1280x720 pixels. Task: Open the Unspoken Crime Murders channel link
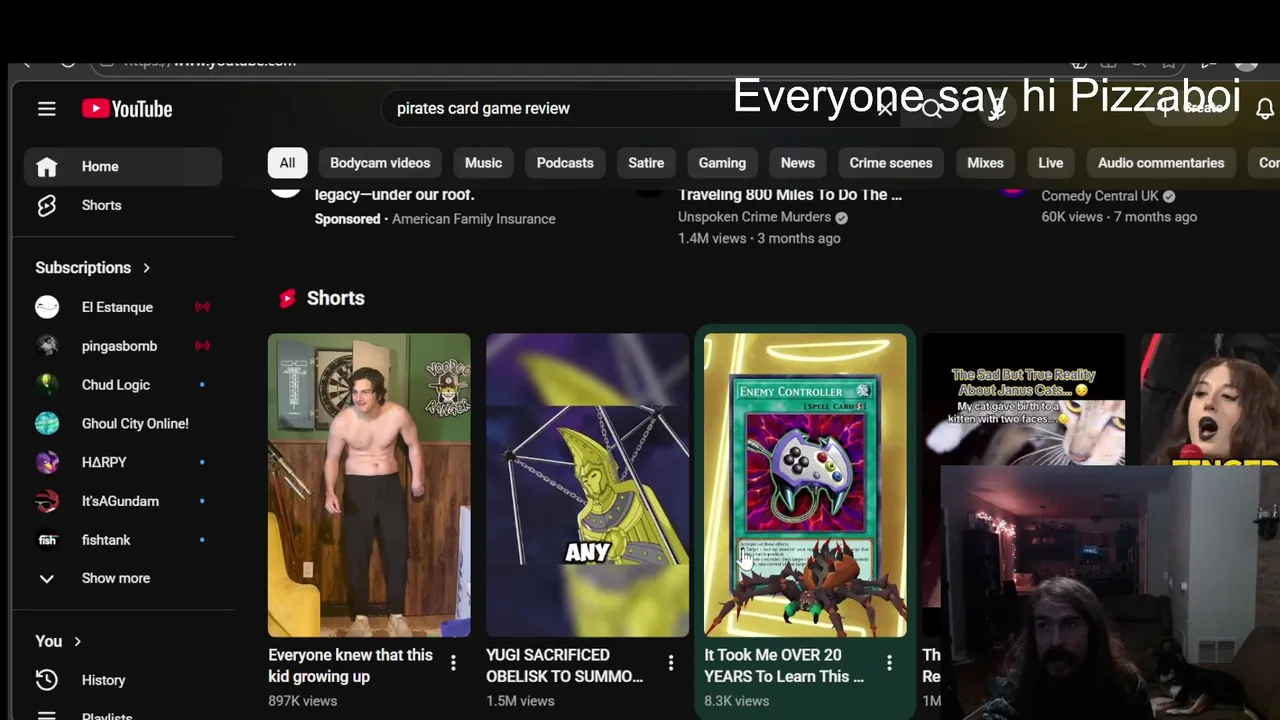click(x=754, y=217)
